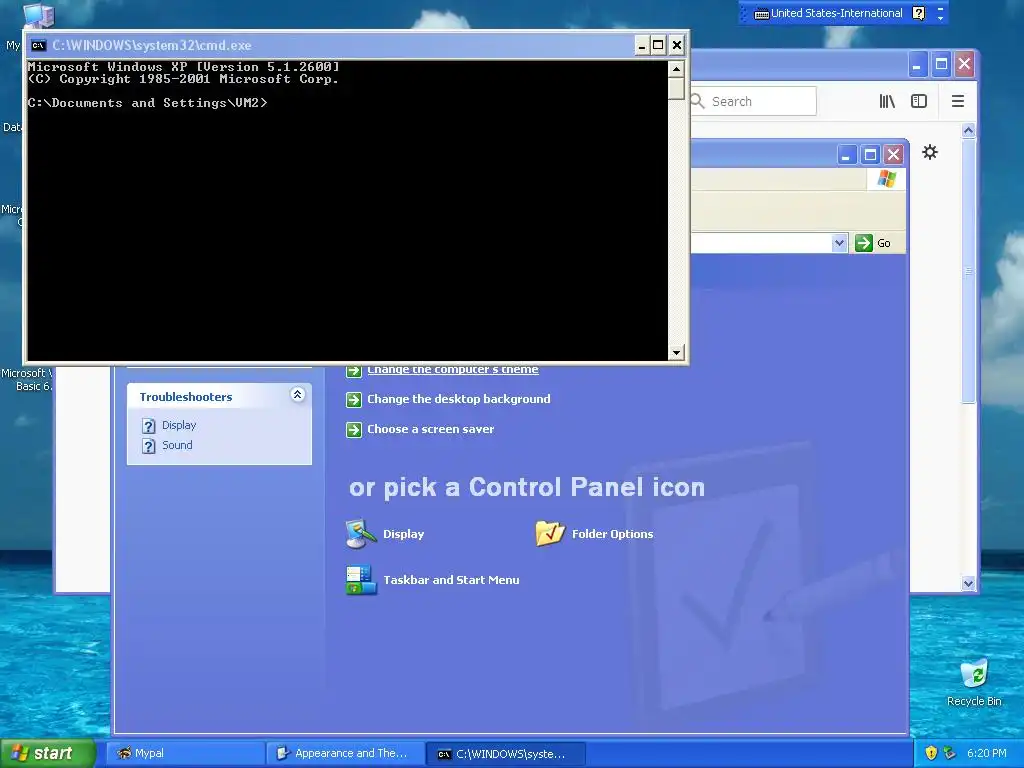This screenshot has width=1024, height=768.
Task: Toggle the Mypal sidebar icon
Action: [919, 101]
